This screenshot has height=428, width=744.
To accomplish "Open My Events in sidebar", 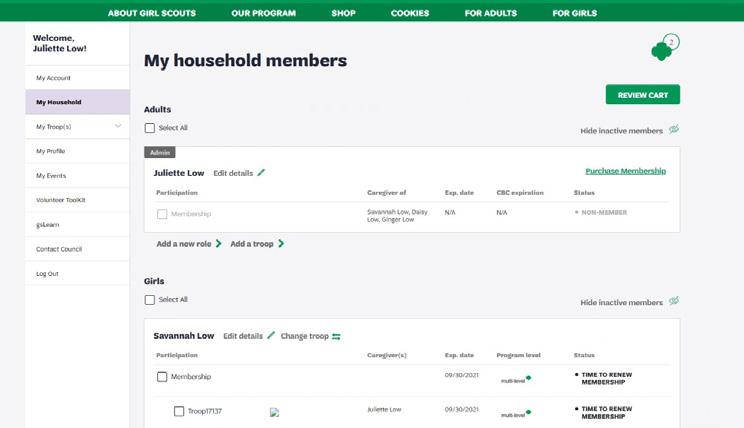I will coord(77,176).
